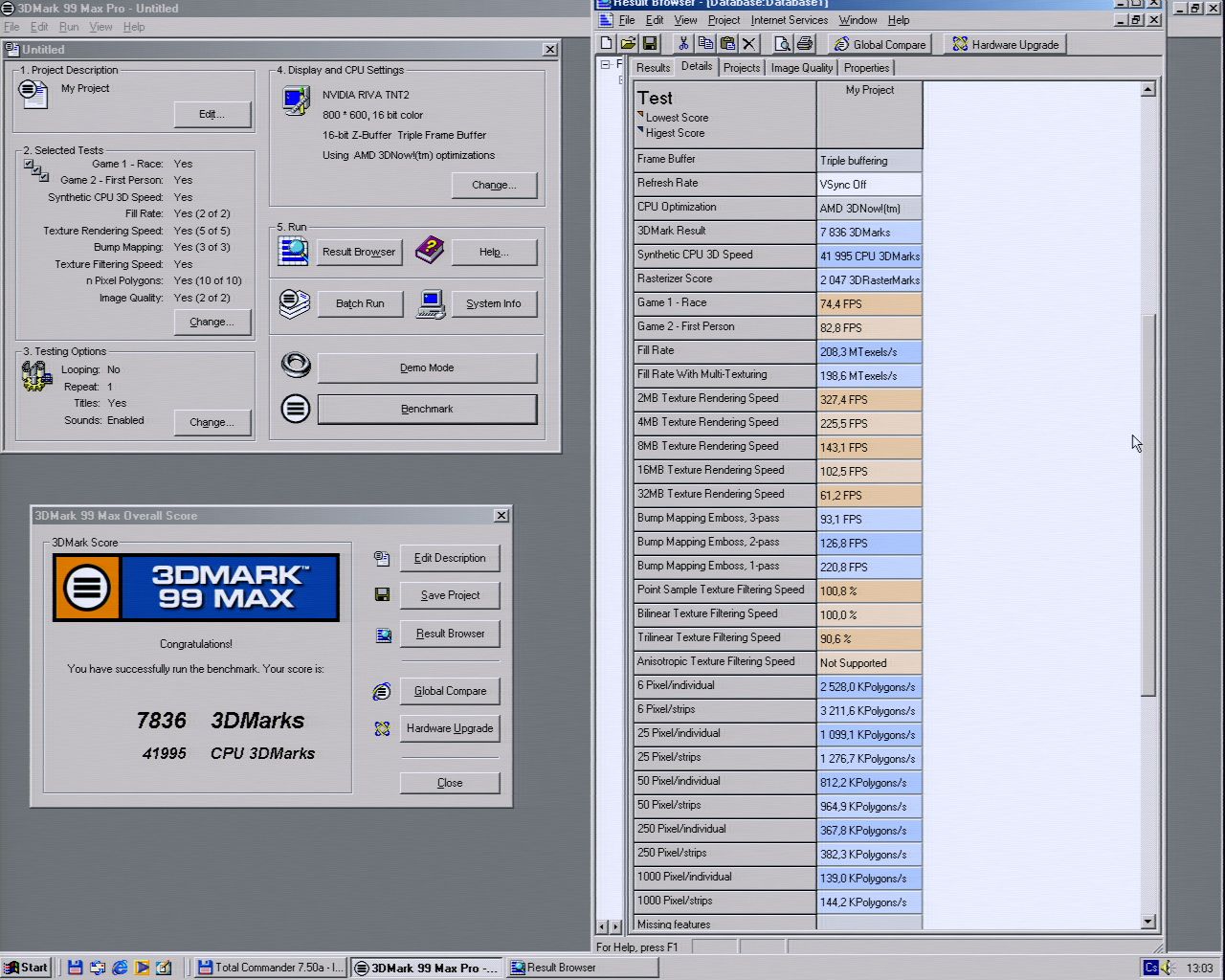Viewport: 1225px width, 980px height.
Task: Click the Batch Run stacked pages icon
Action: 294,303
